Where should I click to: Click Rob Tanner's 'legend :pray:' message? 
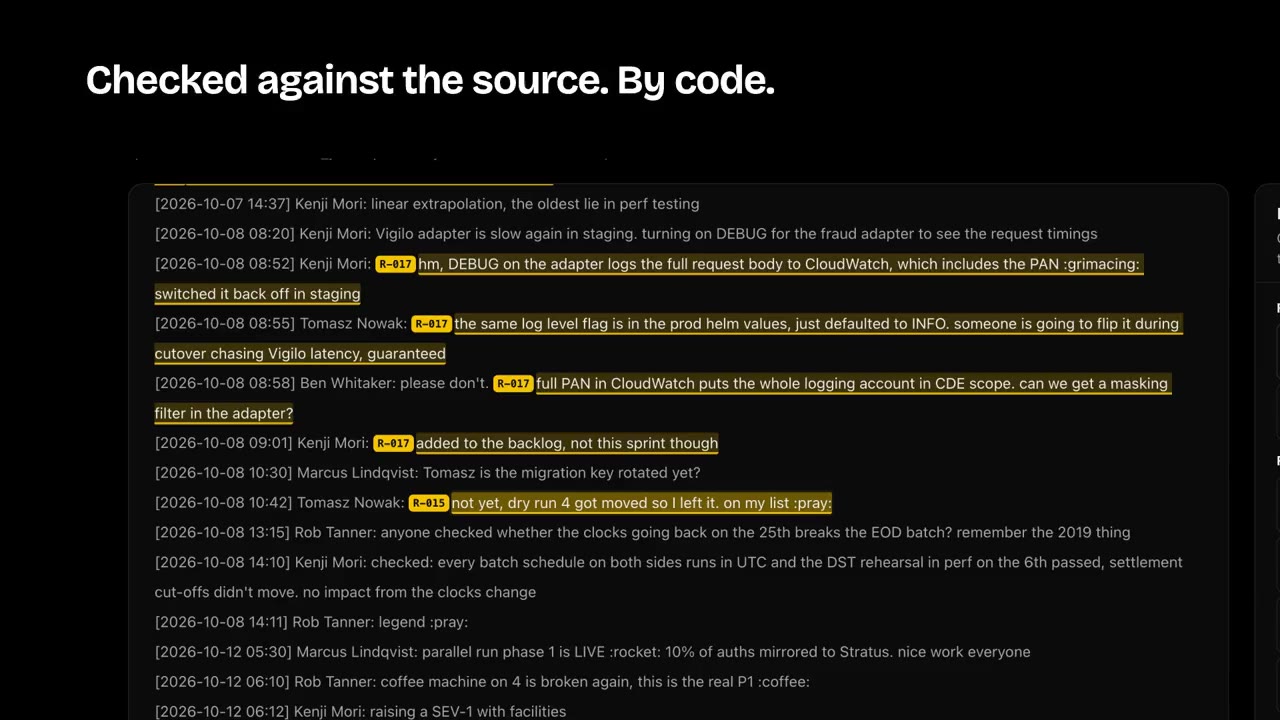[311, 623]
